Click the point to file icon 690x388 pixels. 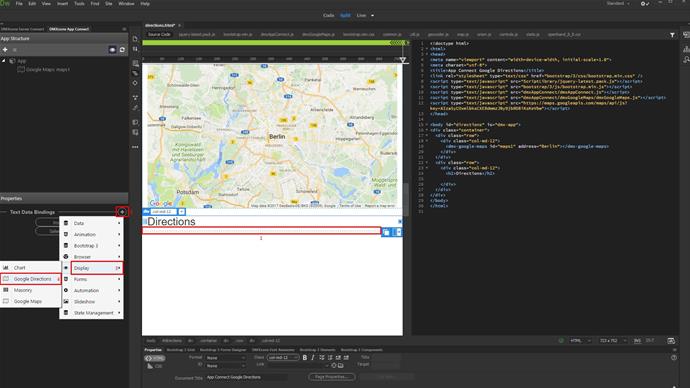pos(334,366)
